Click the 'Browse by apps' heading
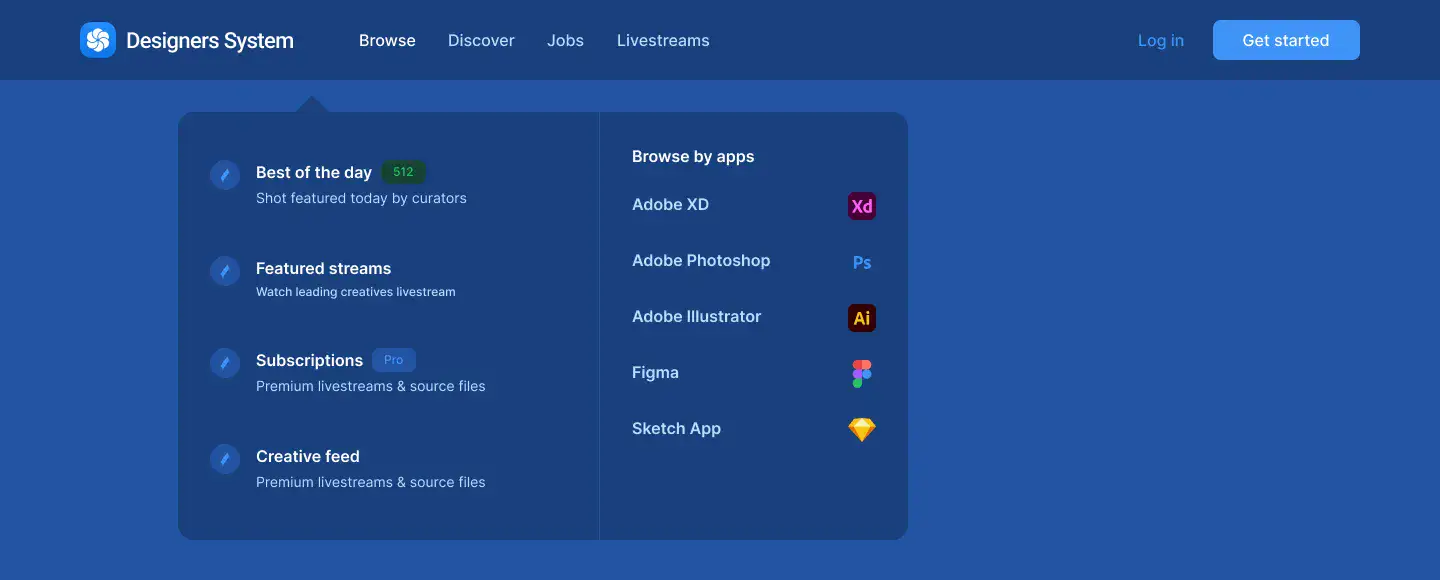Screen dimensions: 1440x580 (x=693, y=156)
